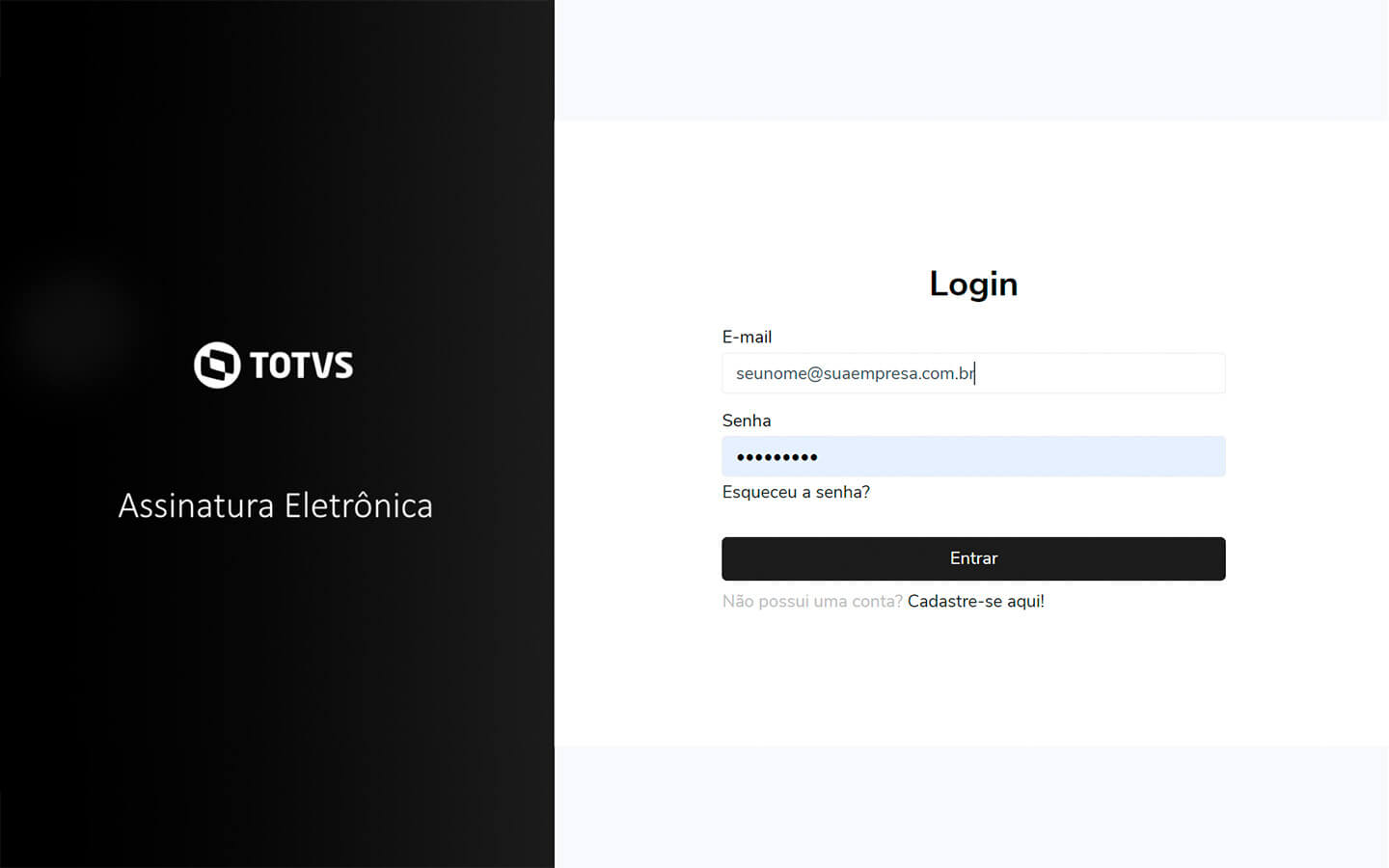Focus the Senha password field

(973, 456)
